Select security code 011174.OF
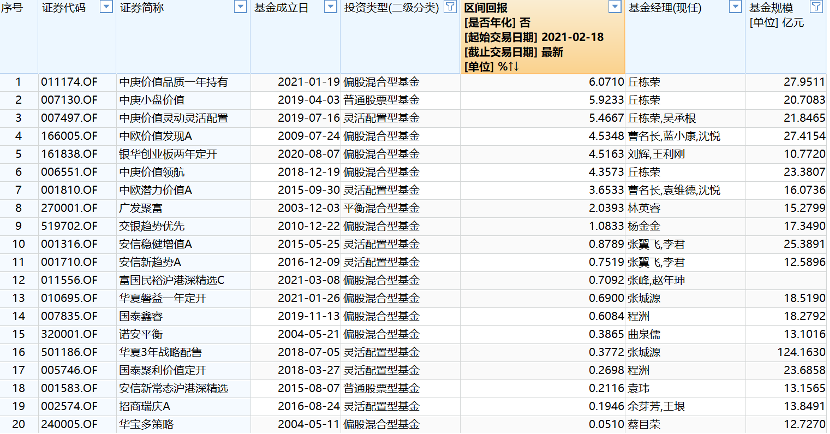 point(69,82)
